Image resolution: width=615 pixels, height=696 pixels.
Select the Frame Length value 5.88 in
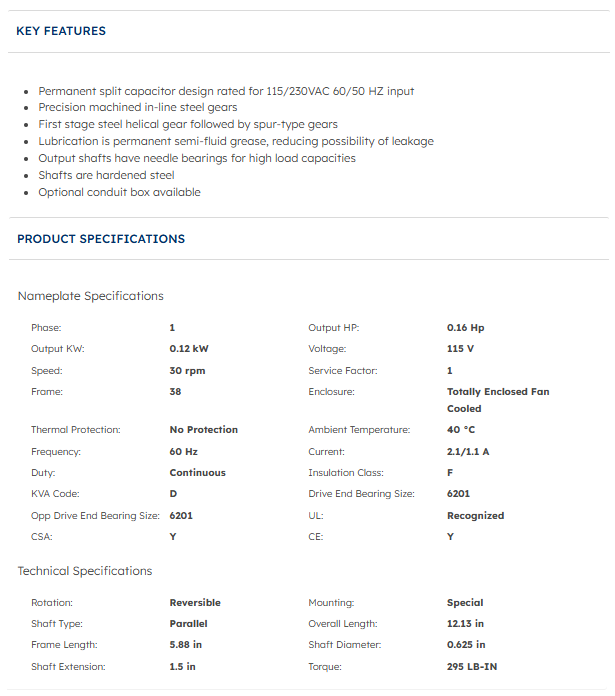pyautogui.click(x=186, y=645)
